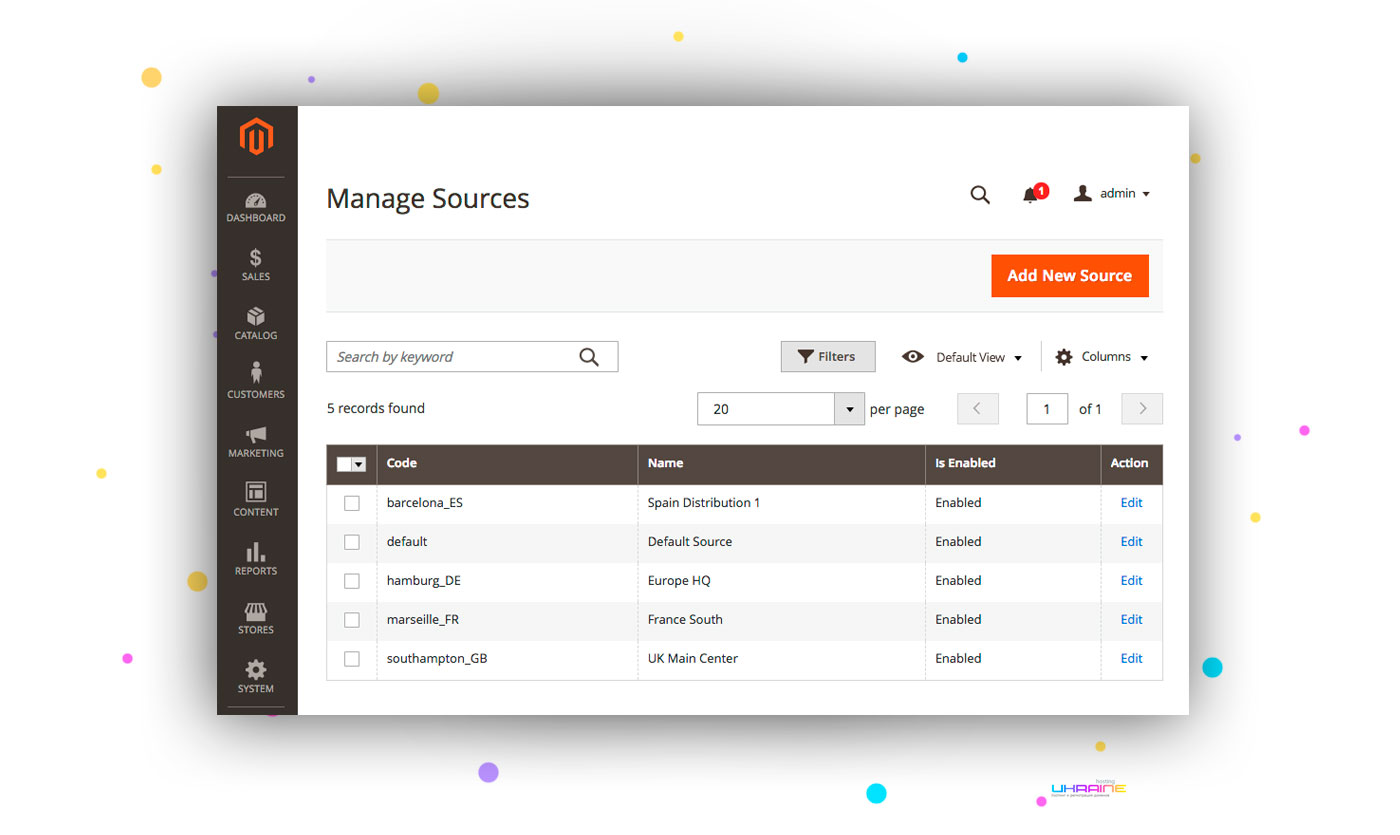Select the 'Europe HQ' name cell
1400x835 pixels.
coord(781,581)
